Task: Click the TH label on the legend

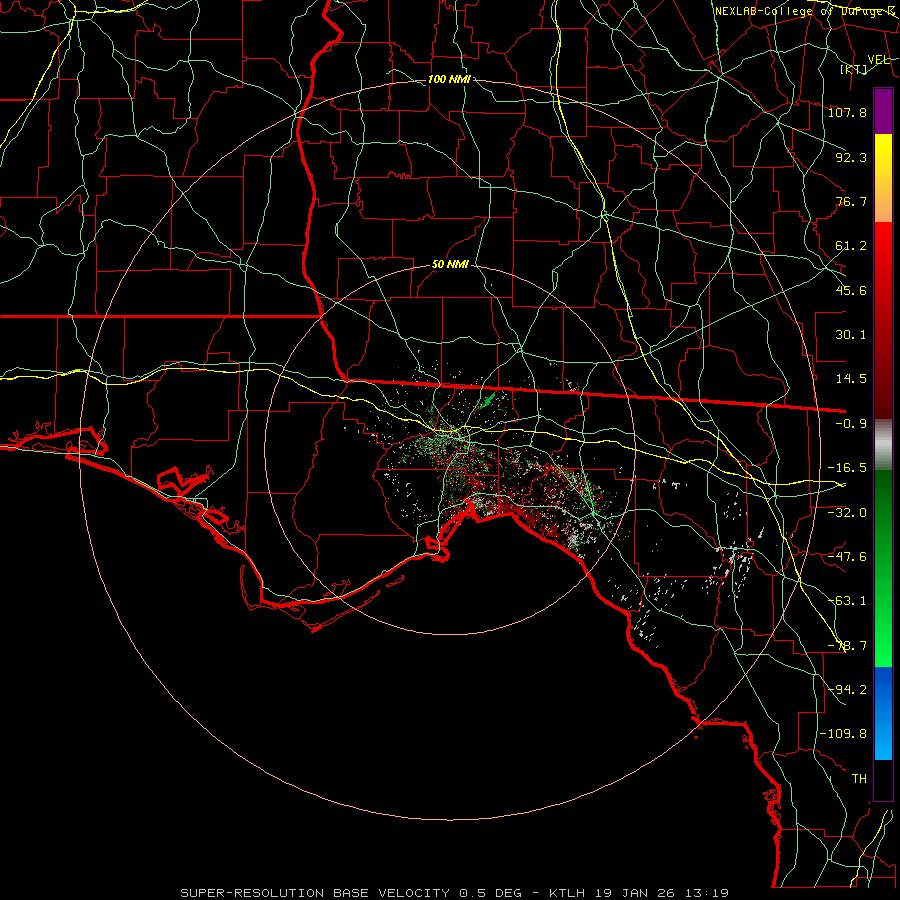Action: (859, 779)
